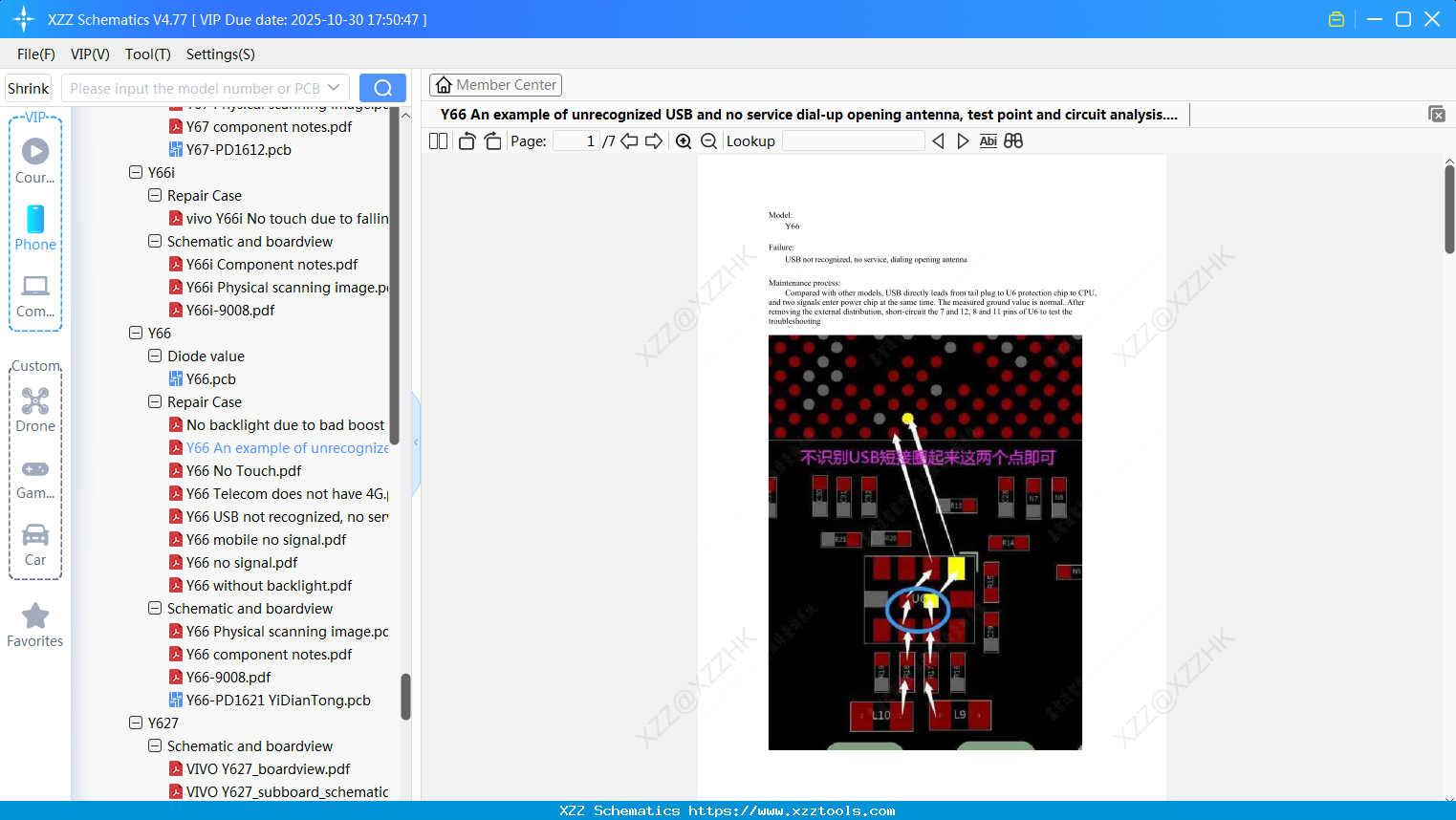Click the page number input field
This screenshot has height=820, width=1456.
[x=576, y=141]
